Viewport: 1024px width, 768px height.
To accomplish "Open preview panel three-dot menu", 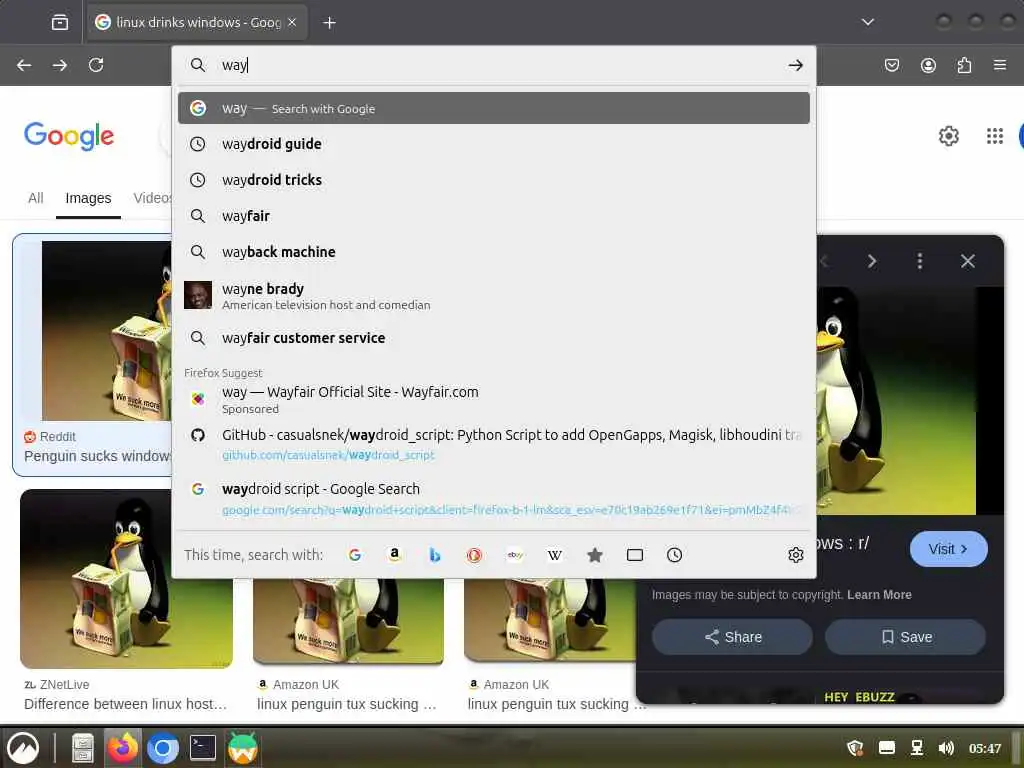I will [920, 261].
